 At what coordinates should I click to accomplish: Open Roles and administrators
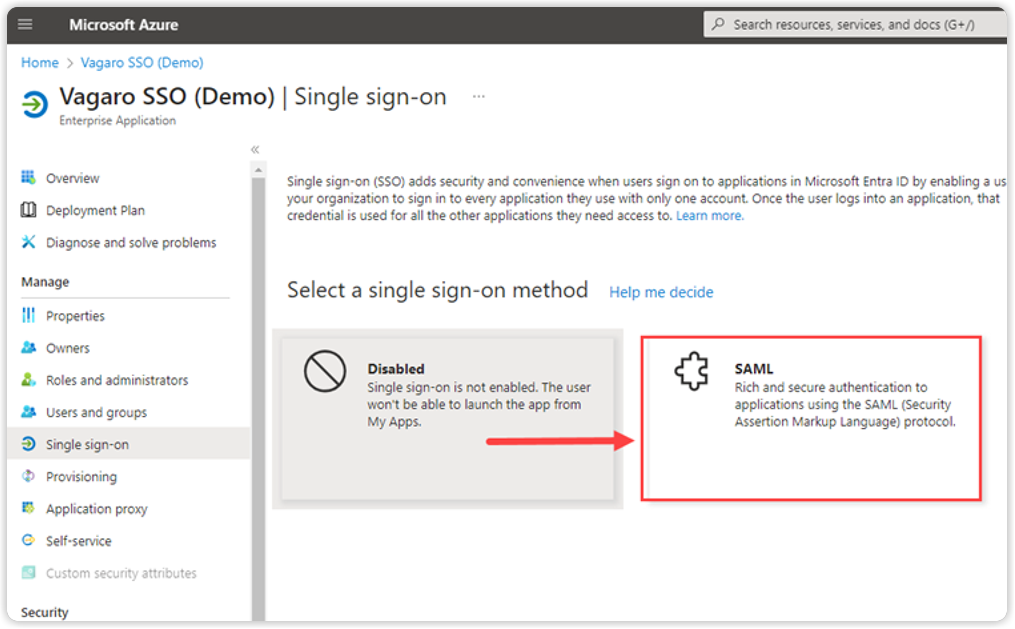(x=117, y=381)
